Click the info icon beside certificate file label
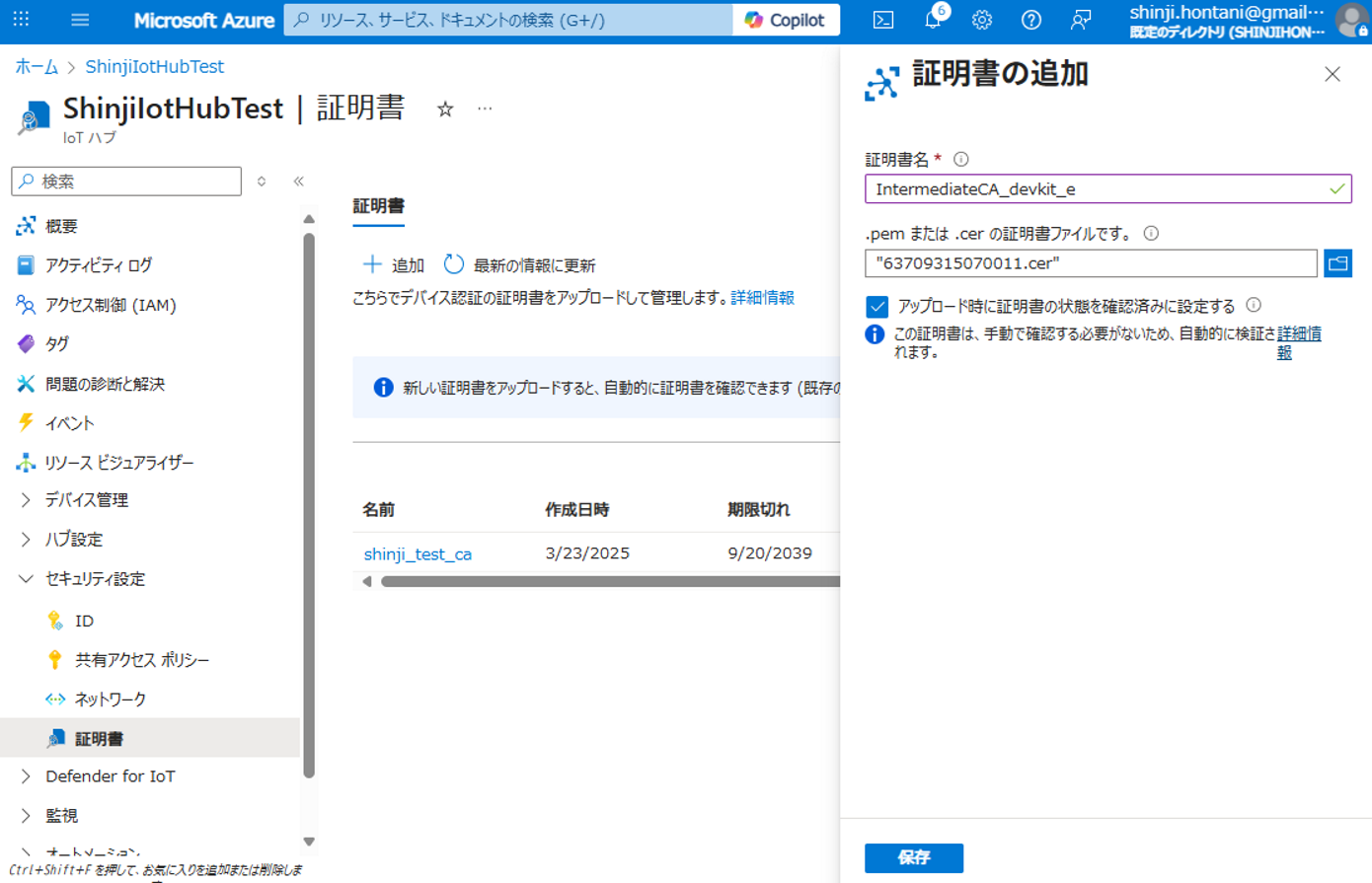Viewport: 1372px width, 883px height. coord(1151,234)
